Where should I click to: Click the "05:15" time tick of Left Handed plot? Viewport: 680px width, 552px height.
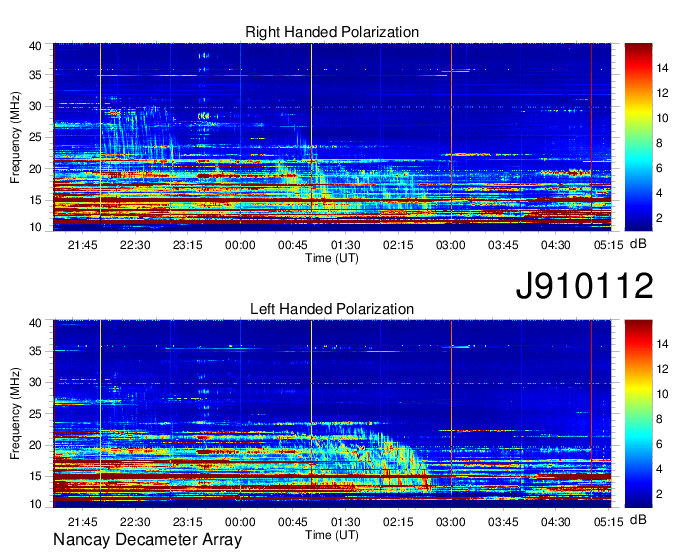click(608, 523)
